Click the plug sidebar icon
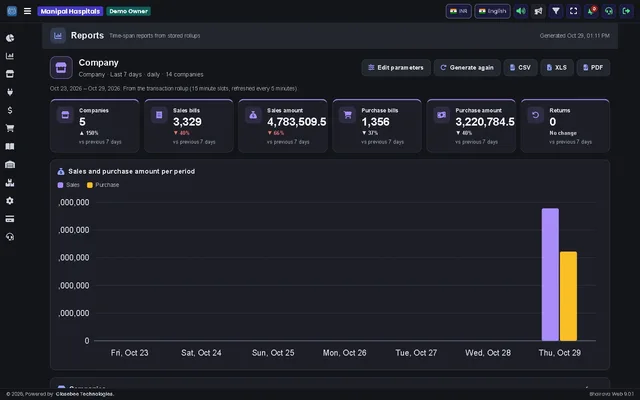The width and height of the screenshot is (640, 400). pos(10,92)
